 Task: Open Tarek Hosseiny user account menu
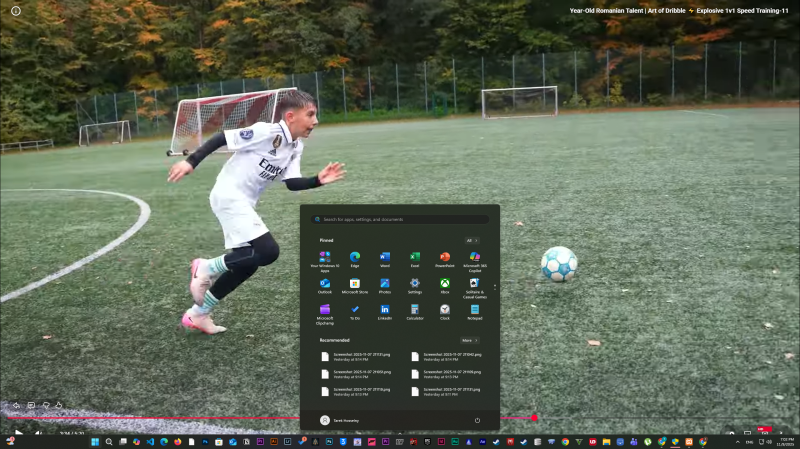coord(340,421)
